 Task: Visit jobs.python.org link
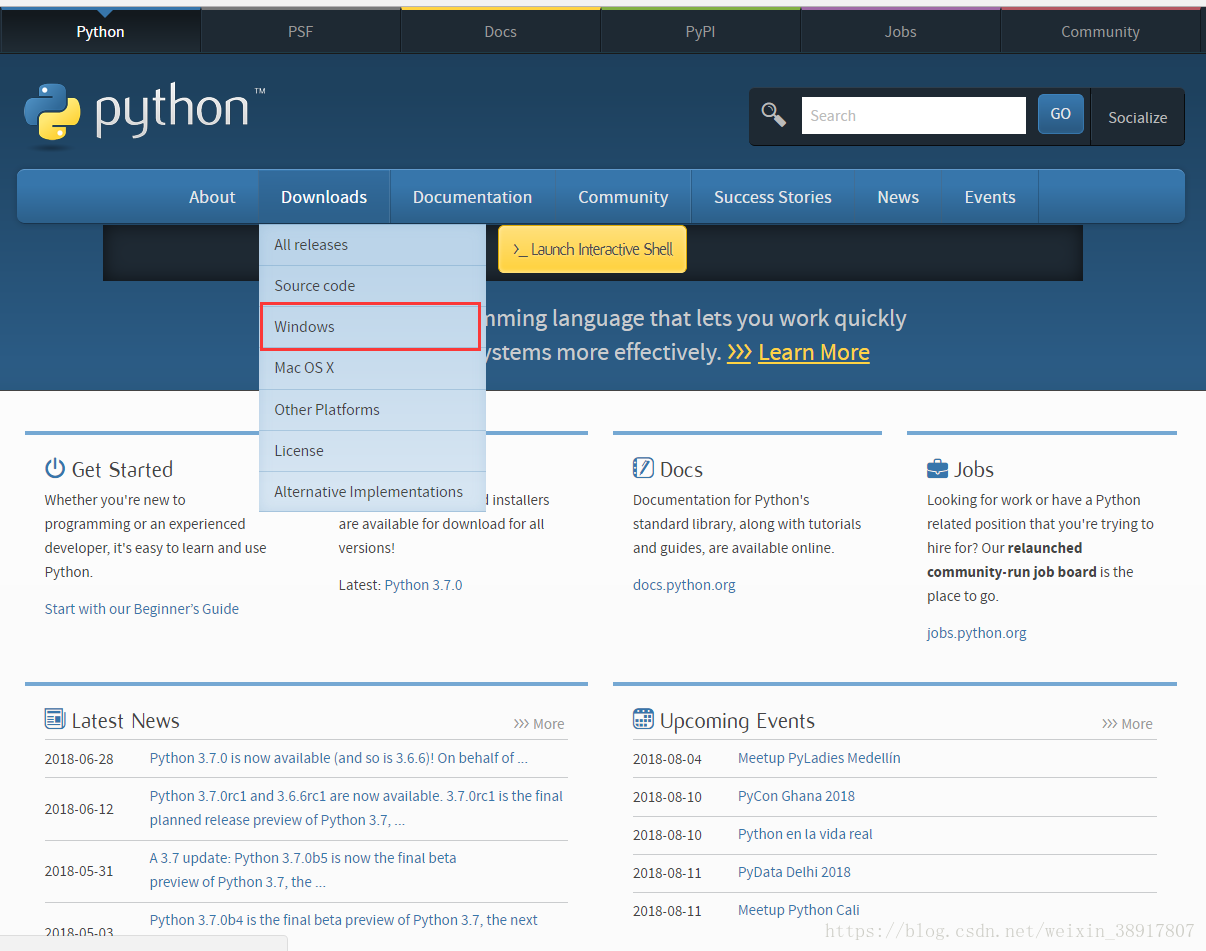977,633
